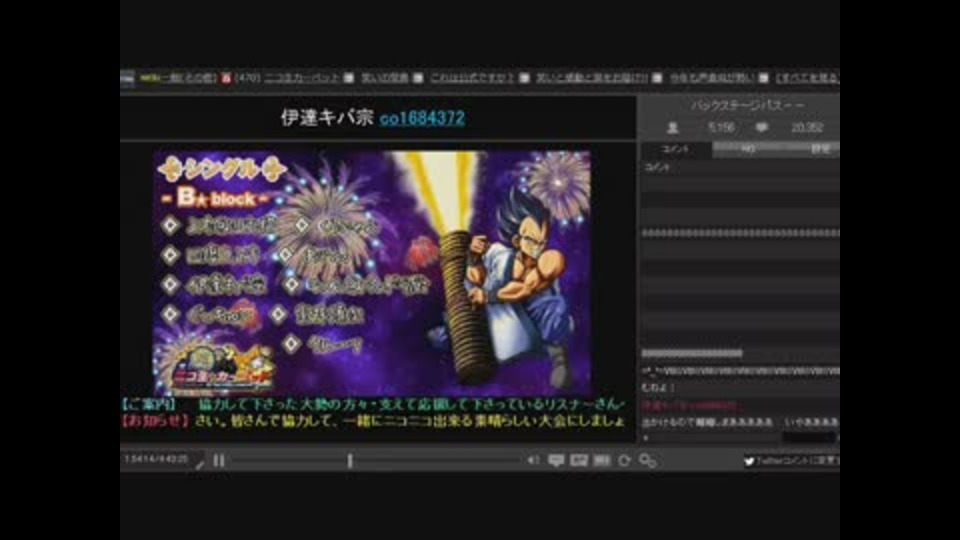This screenshot has width=960, height=540.
Task: Click the small icon after ニコ生カーバット tag
Action: point(348,78)
